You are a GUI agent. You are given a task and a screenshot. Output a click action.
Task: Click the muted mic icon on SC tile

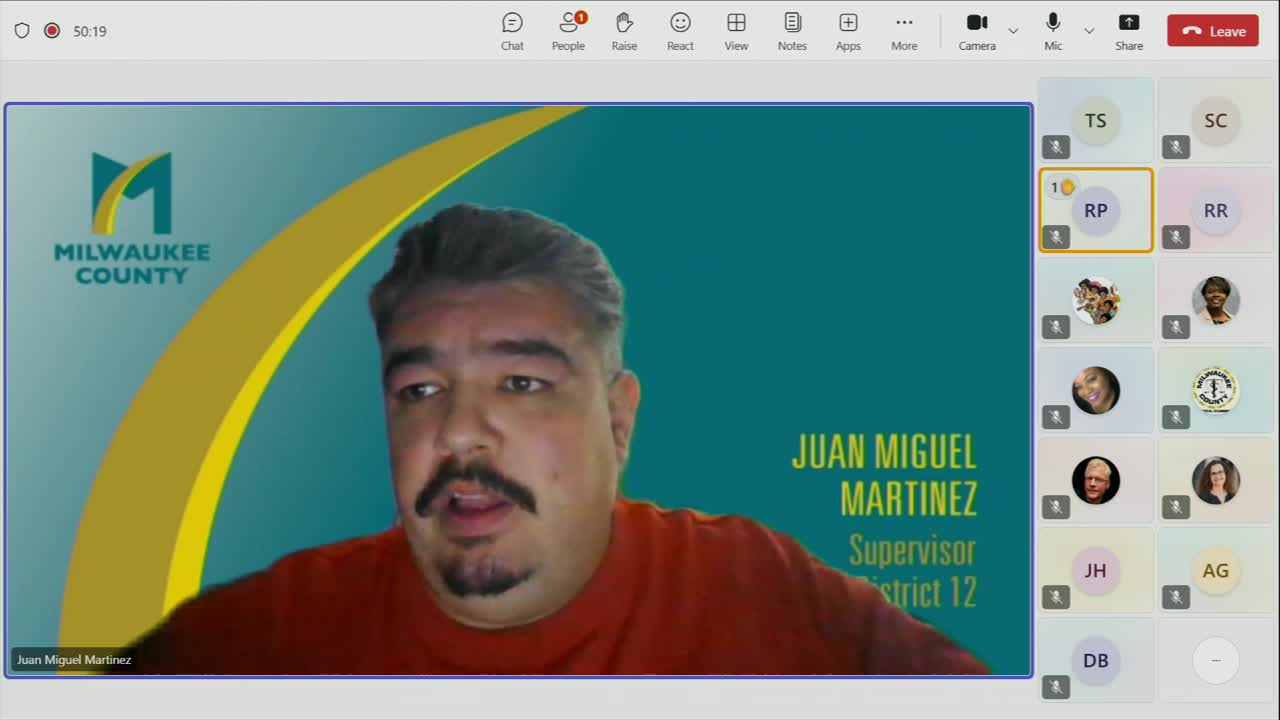click(1176, 147)
